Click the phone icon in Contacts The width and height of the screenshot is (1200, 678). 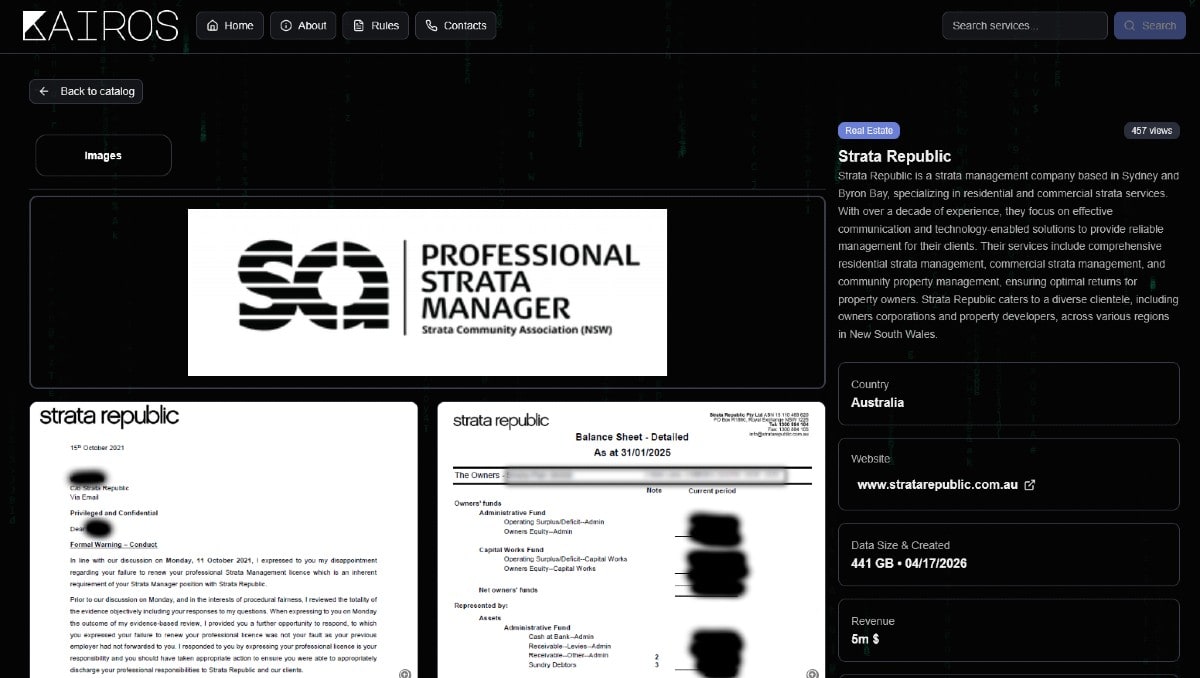tap(432, 26)
